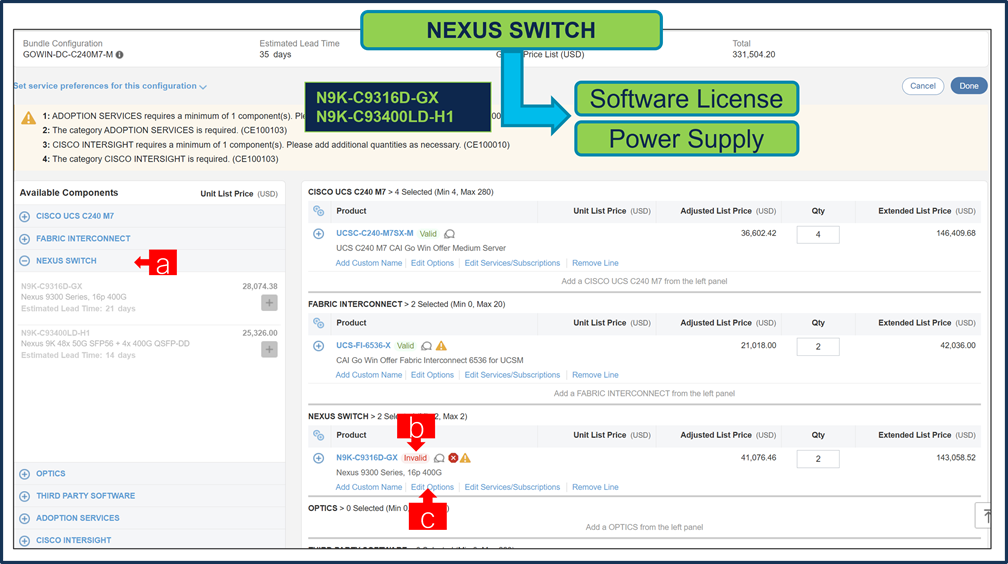Click Invalid status badge on N9K-C9316D-GX

[415, 458]
